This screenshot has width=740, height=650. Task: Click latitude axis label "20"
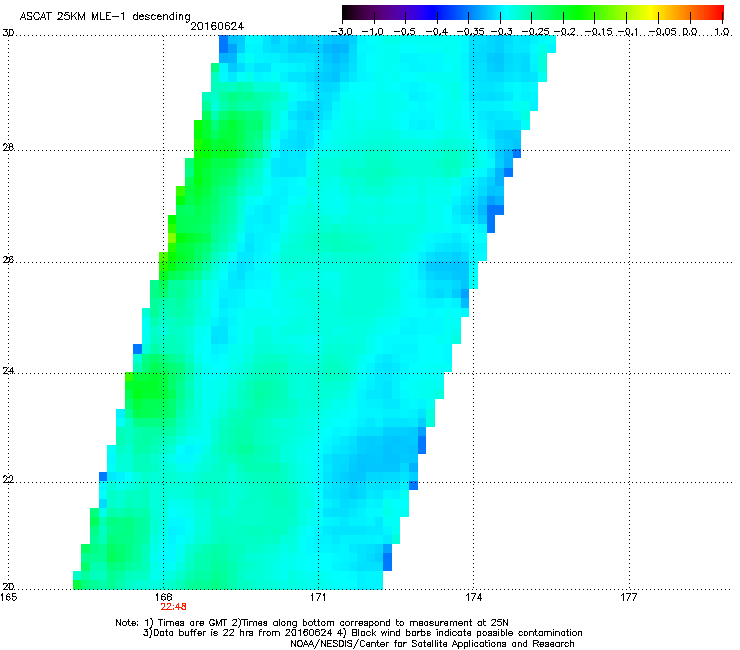tap(8, 587)
